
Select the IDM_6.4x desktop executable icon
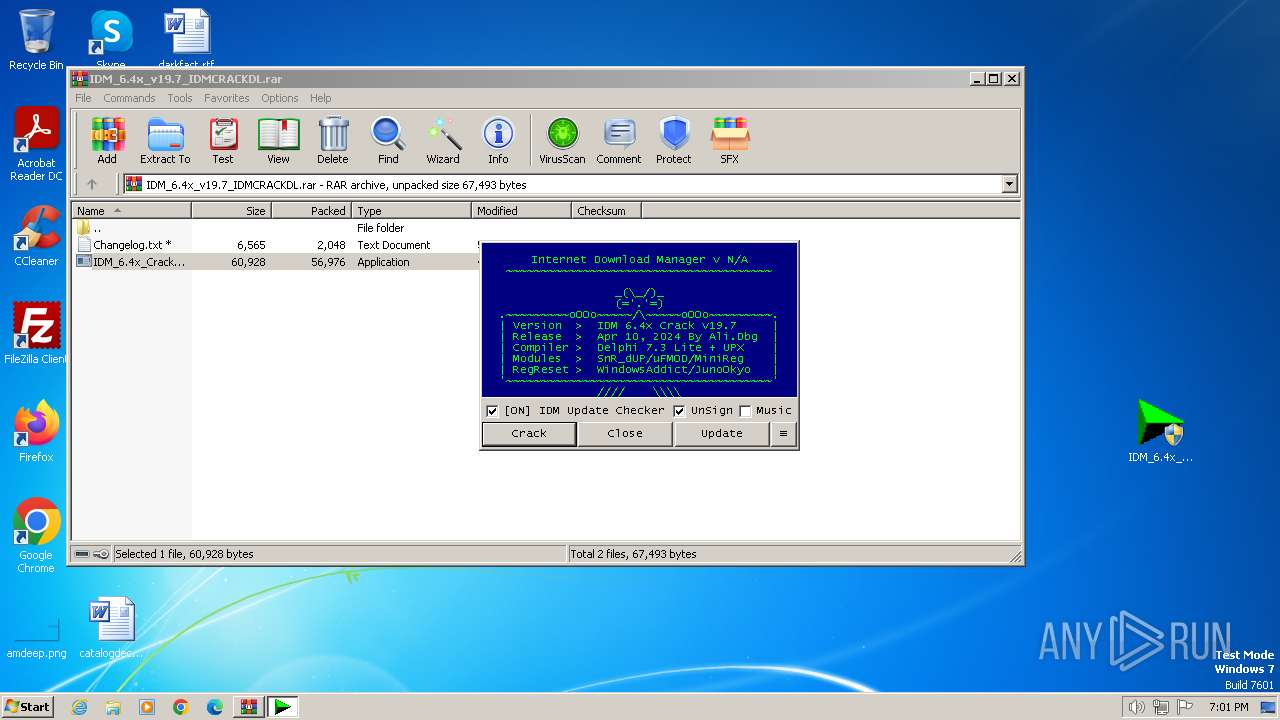click(1160, 431)
